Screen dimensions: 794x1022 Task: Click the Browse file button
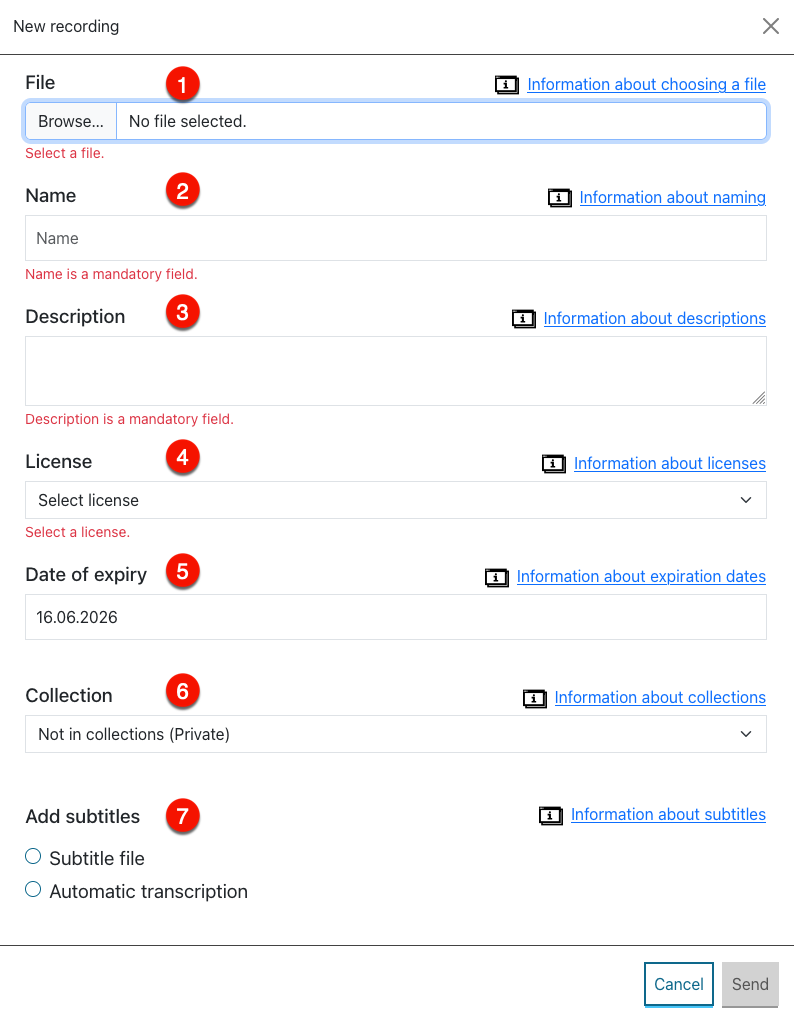pyautogui.click(x=70, y=121)
